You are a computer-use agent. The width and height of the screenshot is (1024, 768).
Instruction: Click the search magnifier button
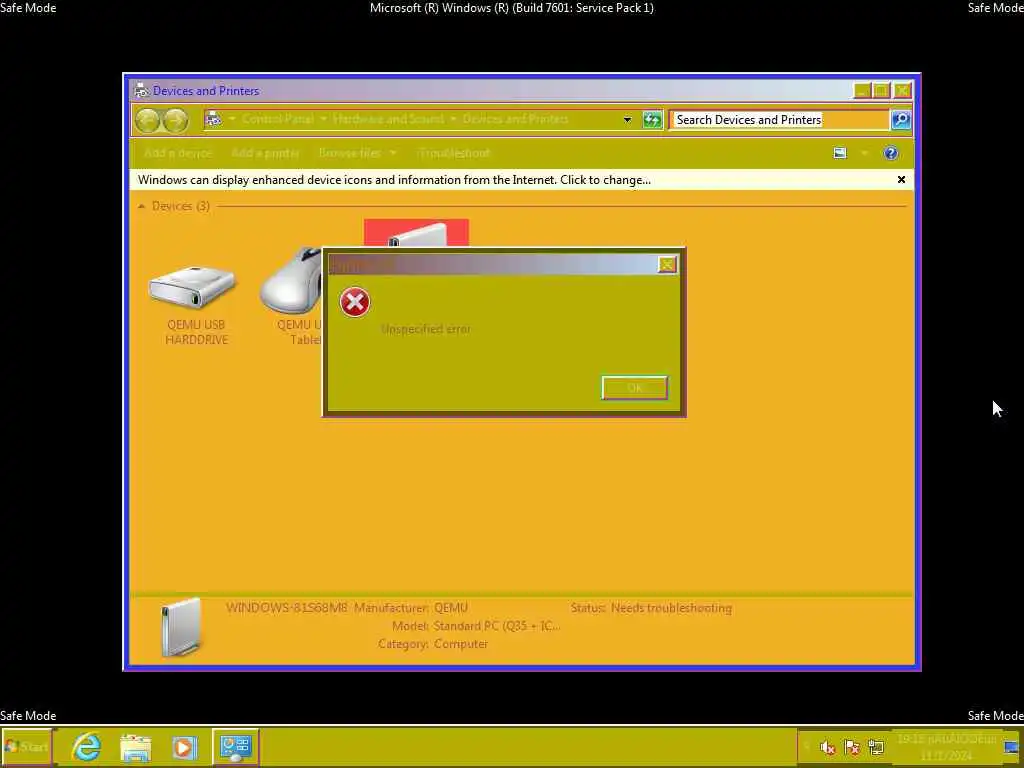[901, 120]
